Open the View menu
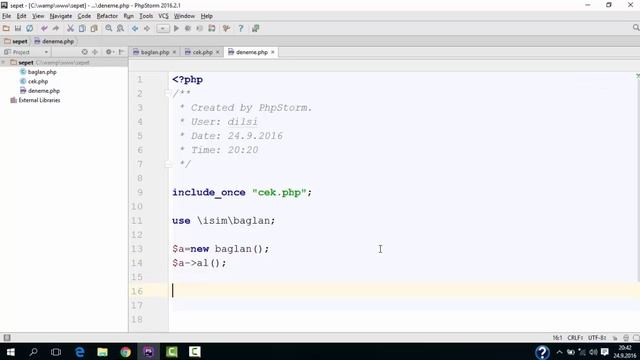The width and height of the screenshot is (640, 360). (38, 16)
